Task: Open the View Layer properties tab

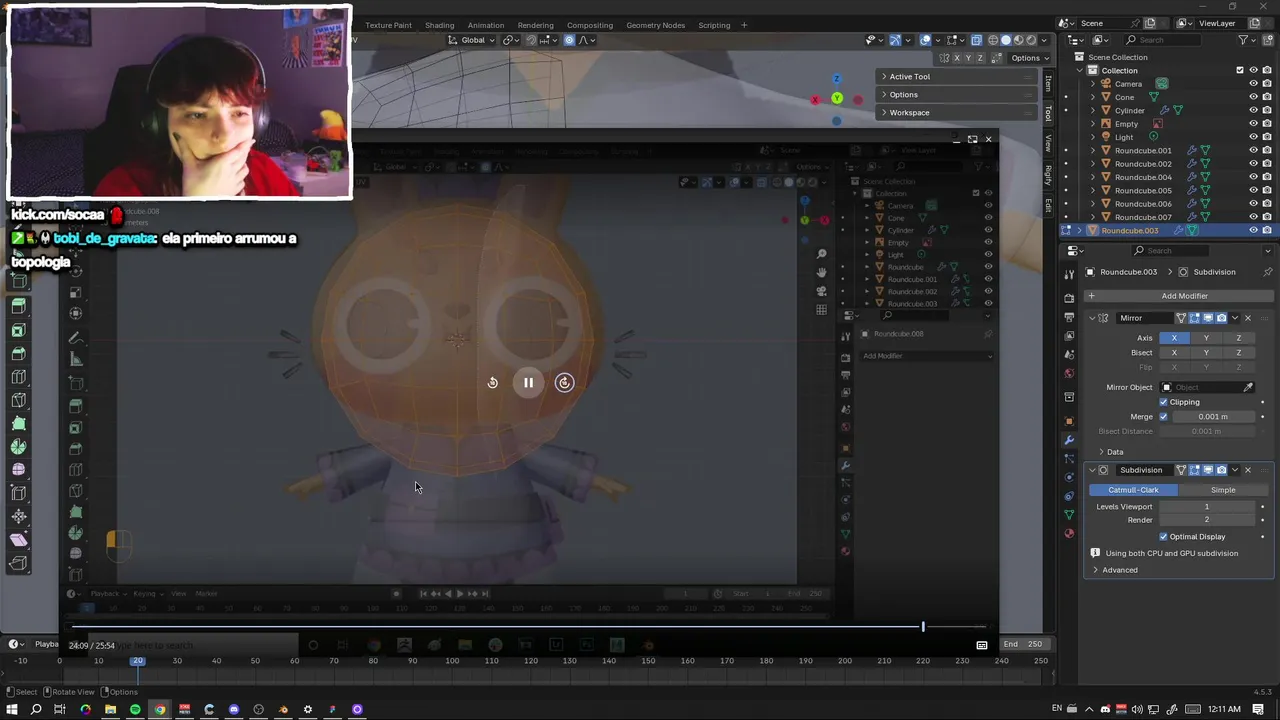Action: coord(1069,336)
